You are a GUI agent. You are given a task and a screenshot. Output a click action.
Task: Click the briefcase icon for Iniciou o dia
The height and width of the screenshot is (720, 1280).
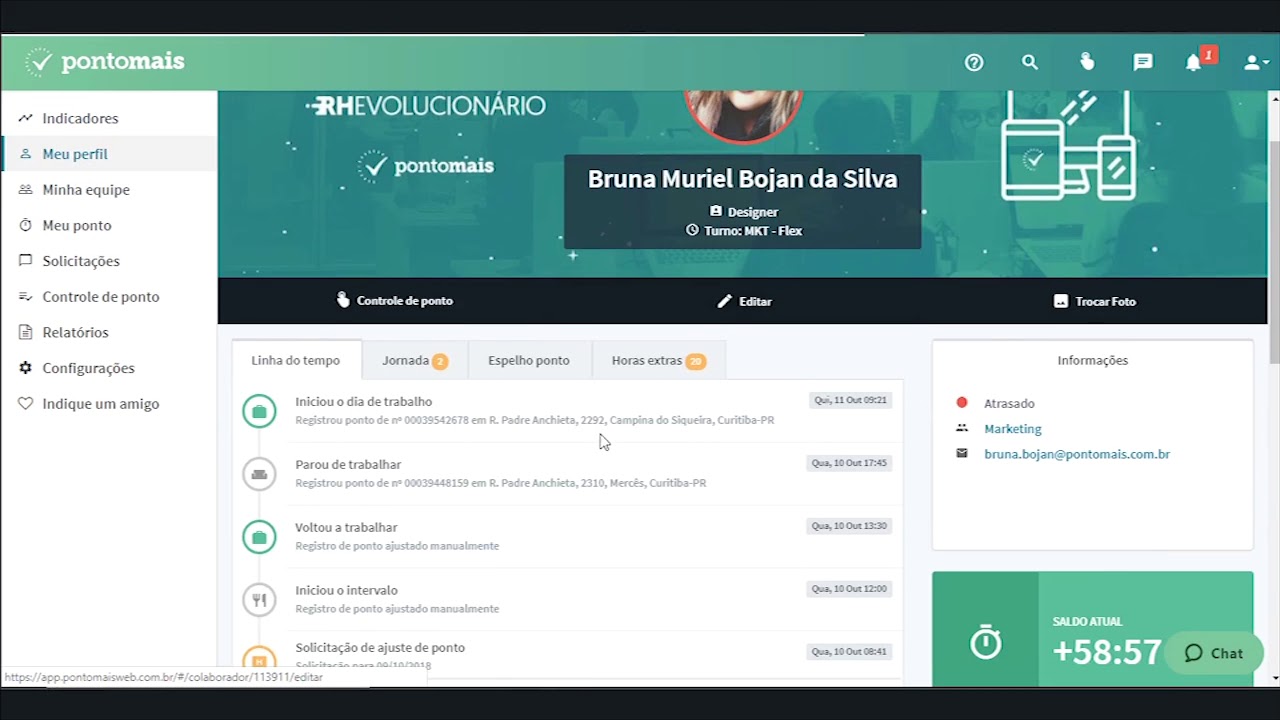click(259, 411)
